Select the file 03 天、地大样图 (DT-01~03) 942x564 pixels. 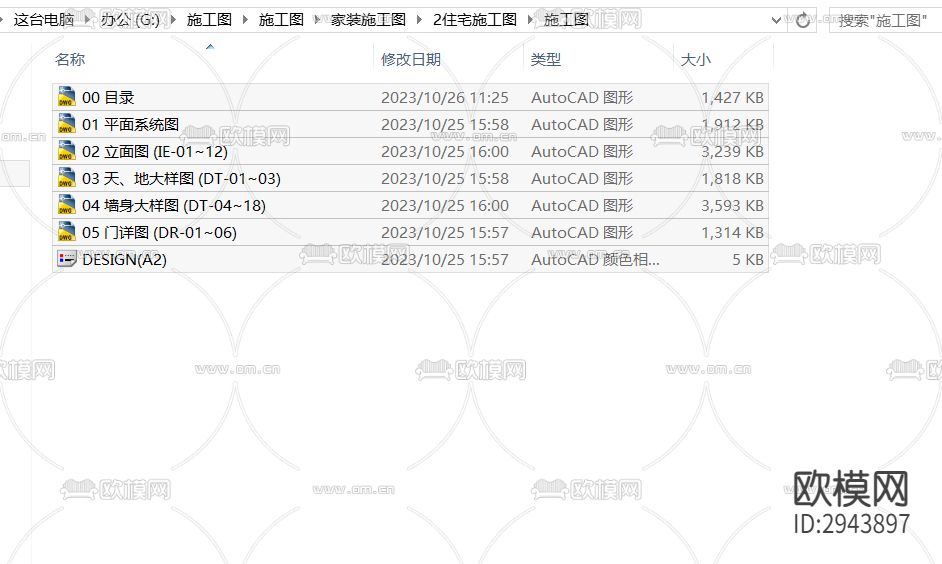(181, 178)
